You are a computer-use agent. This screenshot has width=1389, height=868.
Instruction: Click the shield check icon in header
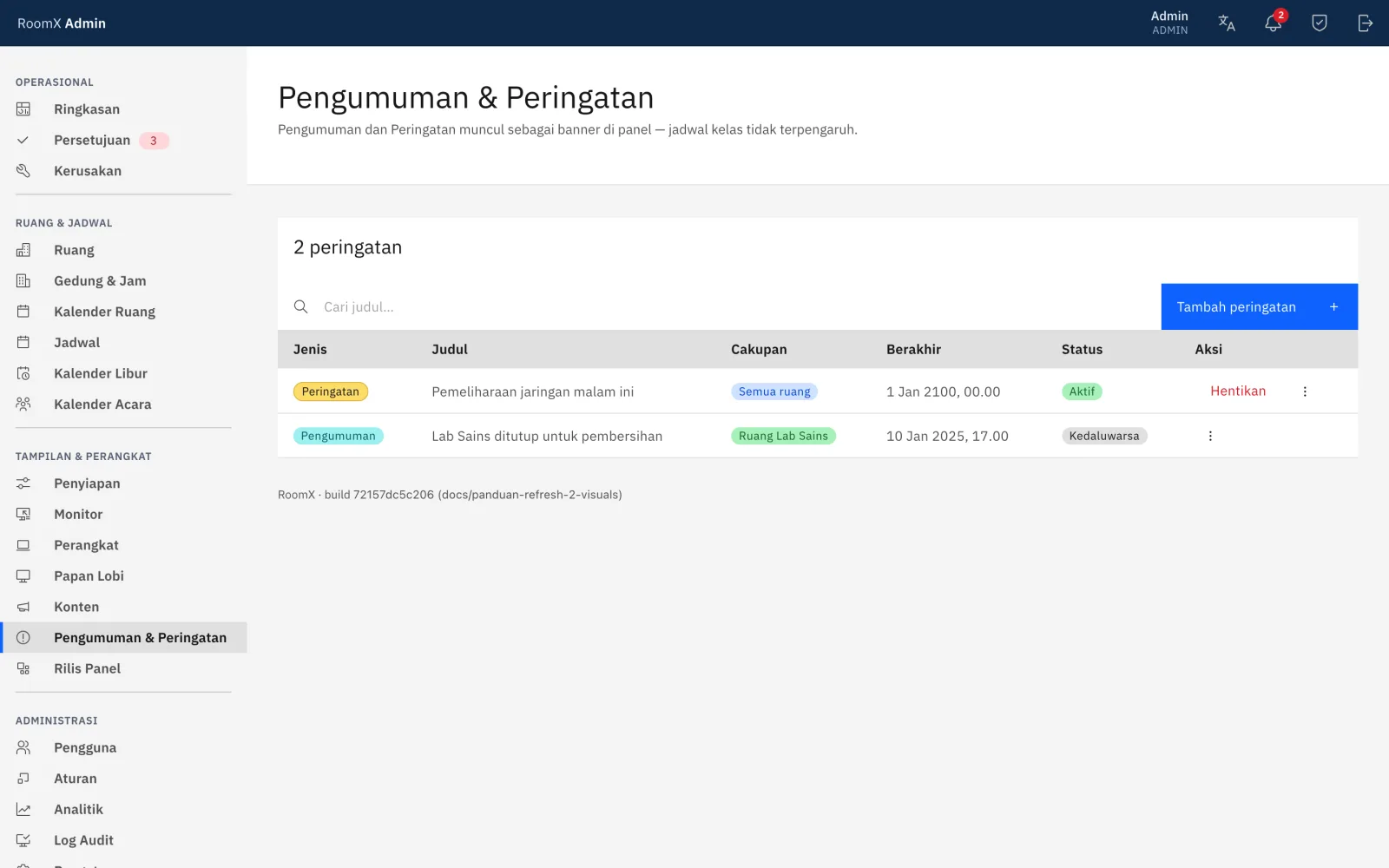click(1320, 23)
